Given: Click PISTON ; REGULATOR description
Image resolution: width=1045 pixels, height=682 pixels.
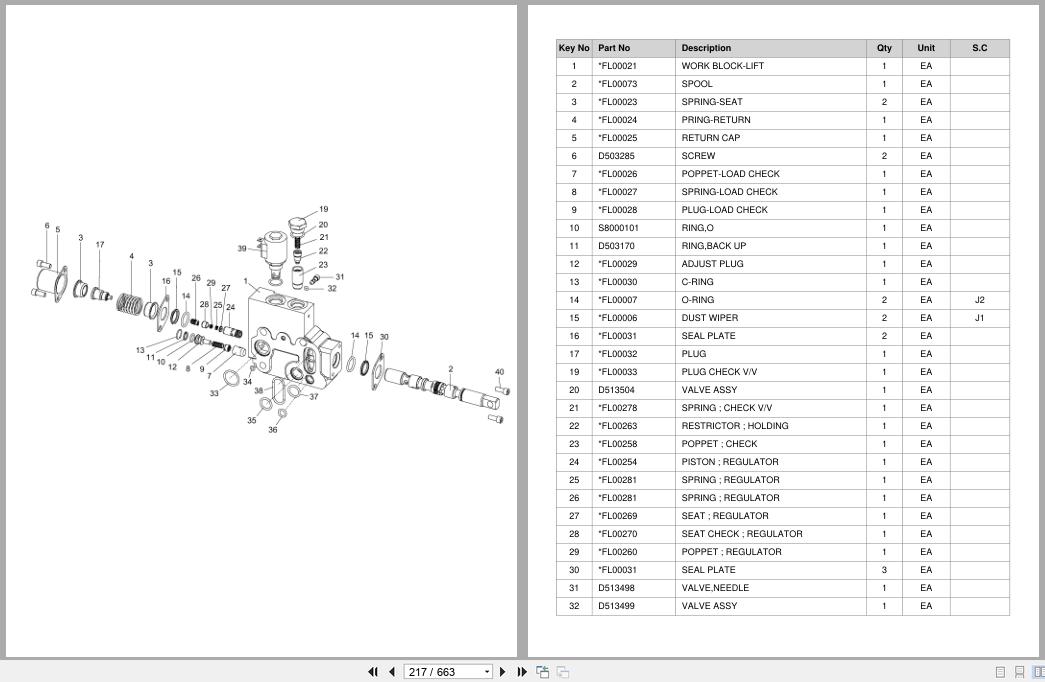Looking at the screenshot, I should pyautogui.click(x=730, y=462).
